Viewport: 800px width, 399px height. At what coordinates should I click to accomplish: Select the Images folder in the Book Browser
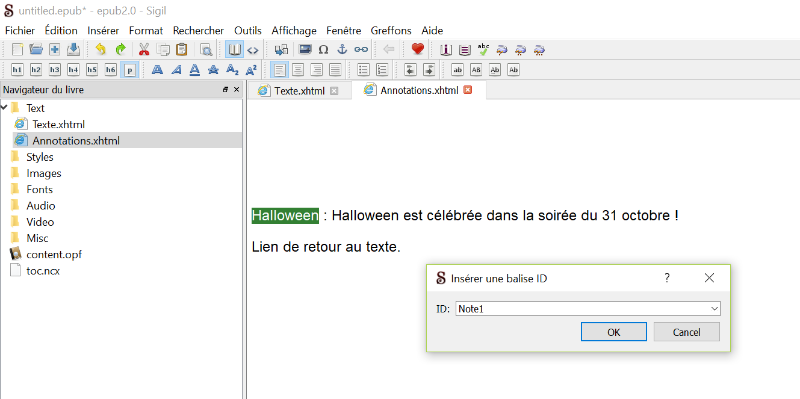(x=44, y=173)
